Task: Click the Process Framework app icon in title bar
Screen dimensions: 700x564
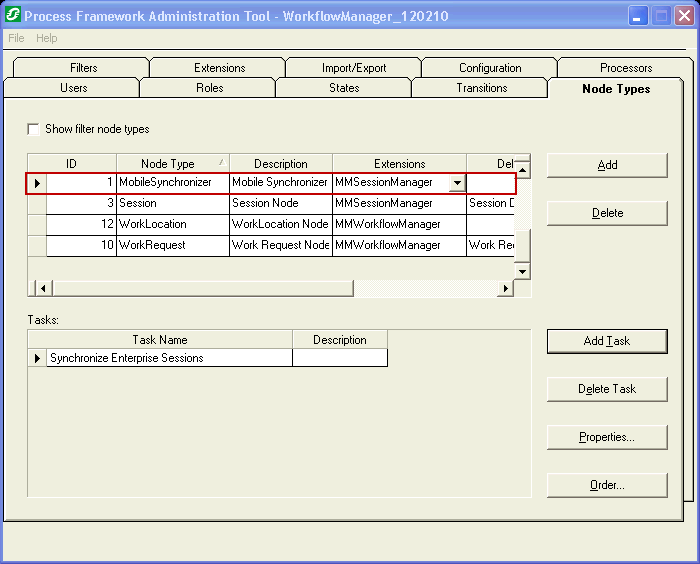Action: 13,16
